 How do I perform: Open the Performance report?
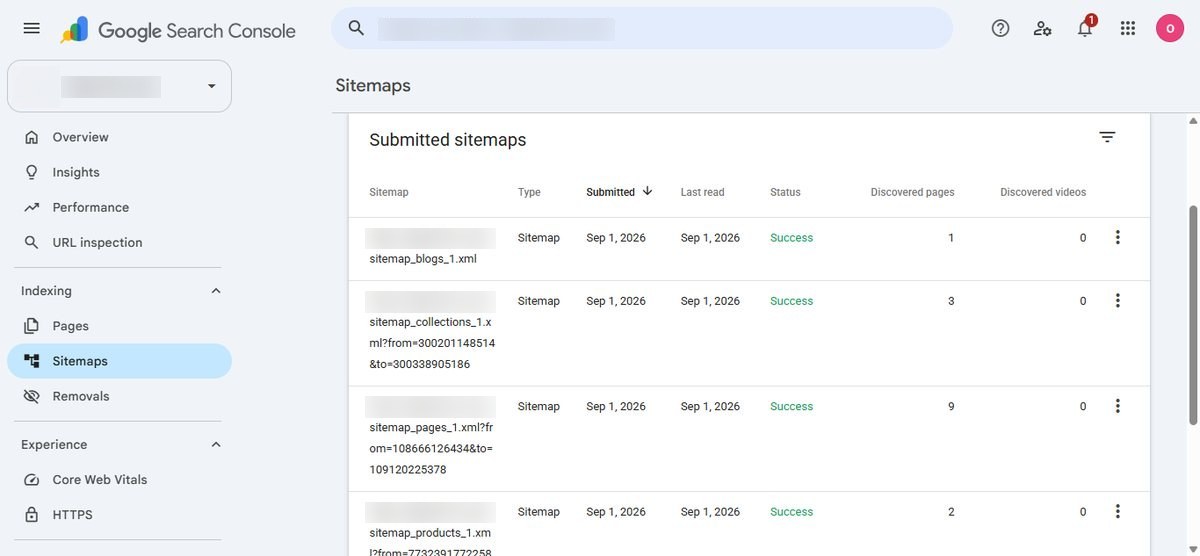pyautogui.click(x=119, y=207)
